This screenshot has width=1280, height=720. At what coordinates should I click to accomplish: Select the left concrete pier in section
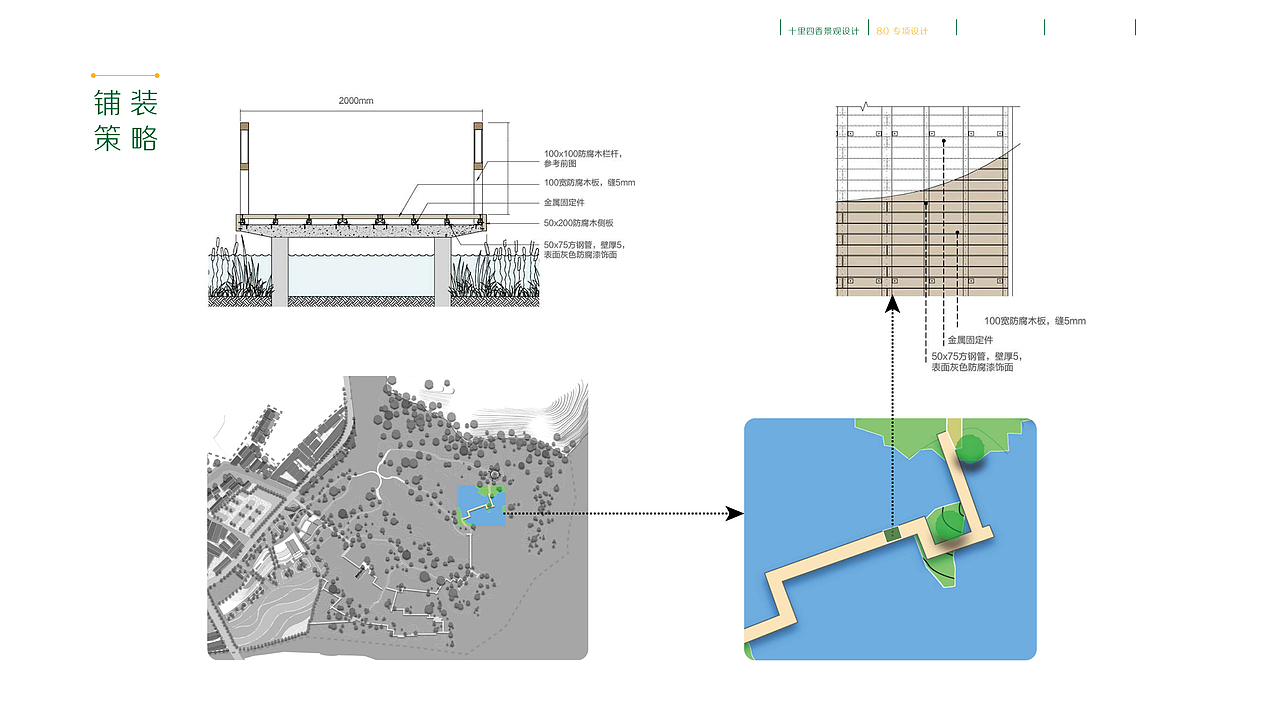click(279, 271)
